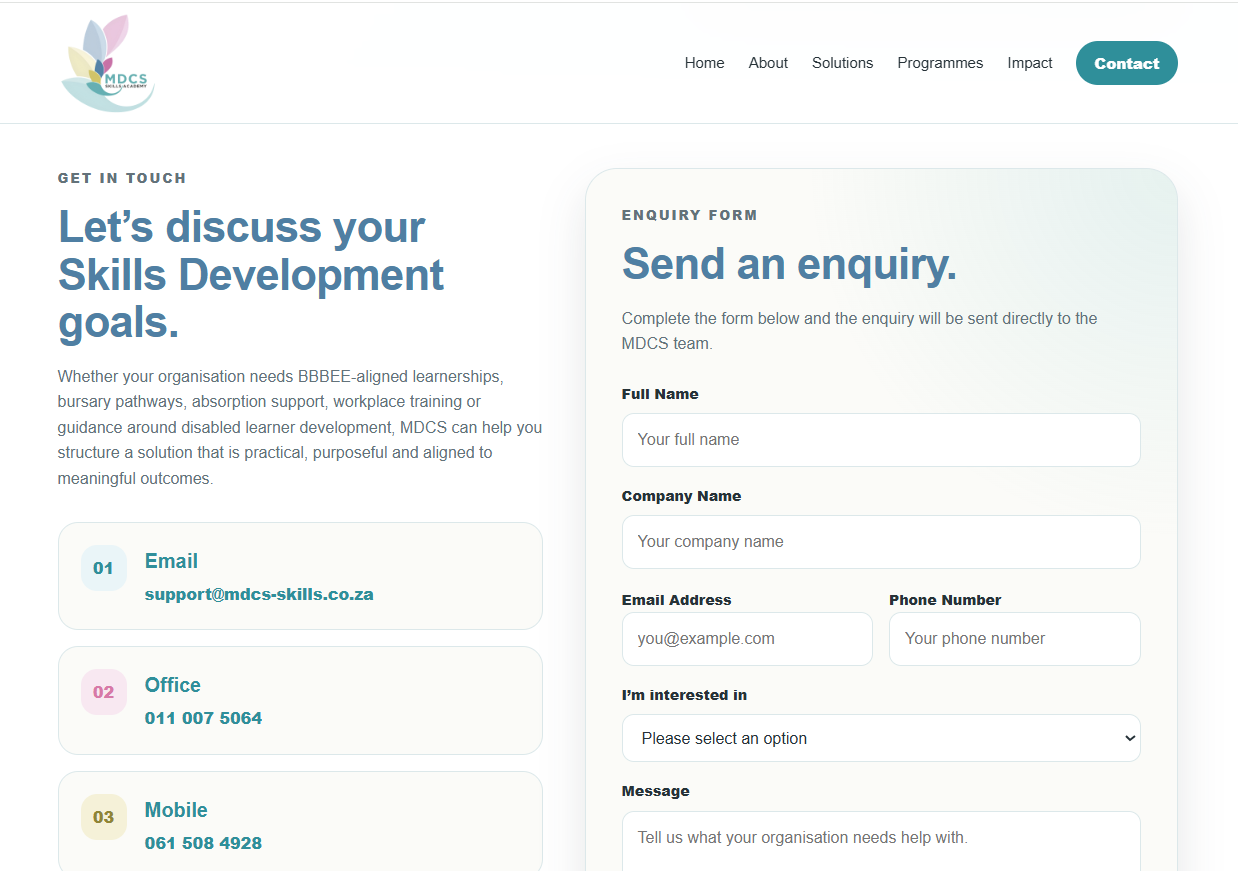The height and width of the screenshot is (871, 1238).
Task: Click the support@mdcs-skills.co.za email link
Action: click(x=259, y=594)
